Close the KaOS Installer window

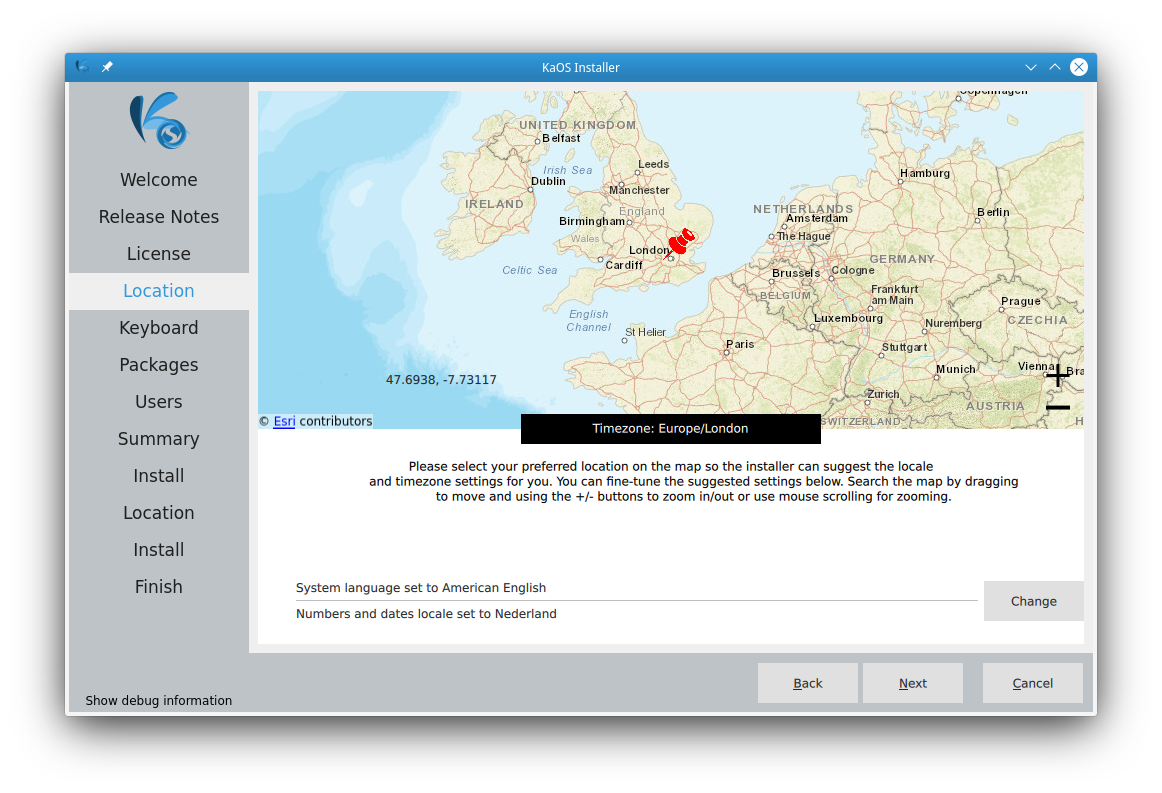[x=1079, y=67]
